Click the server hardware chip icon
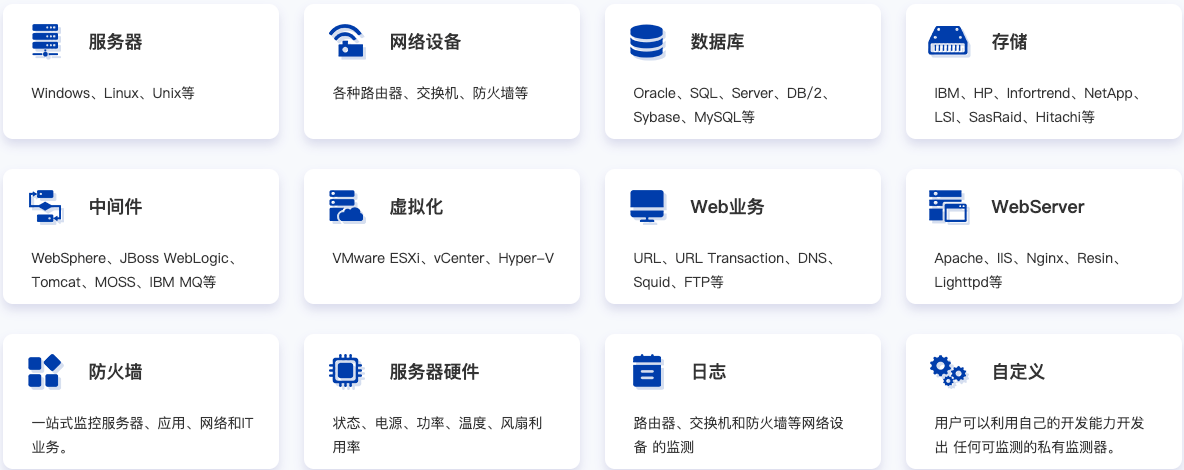 [x=346, y=370]
